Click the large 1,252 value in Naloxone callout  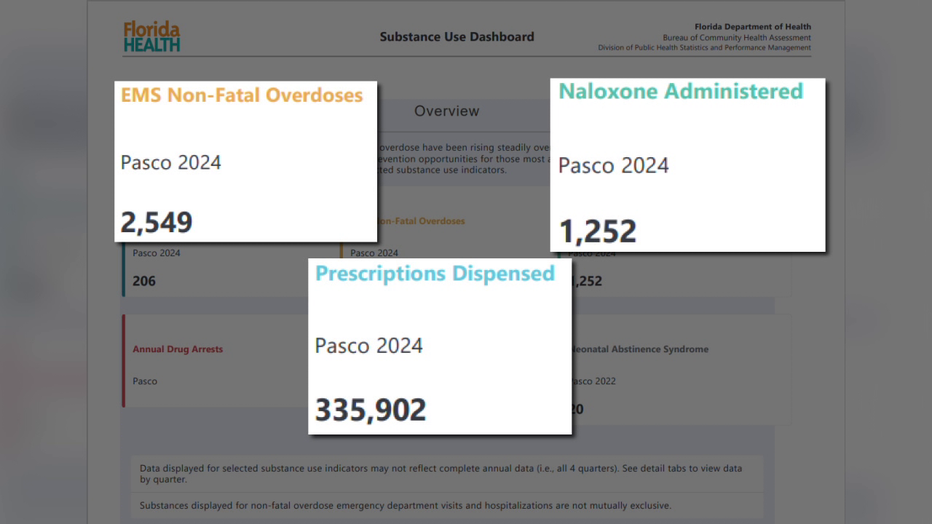[598, 232]
